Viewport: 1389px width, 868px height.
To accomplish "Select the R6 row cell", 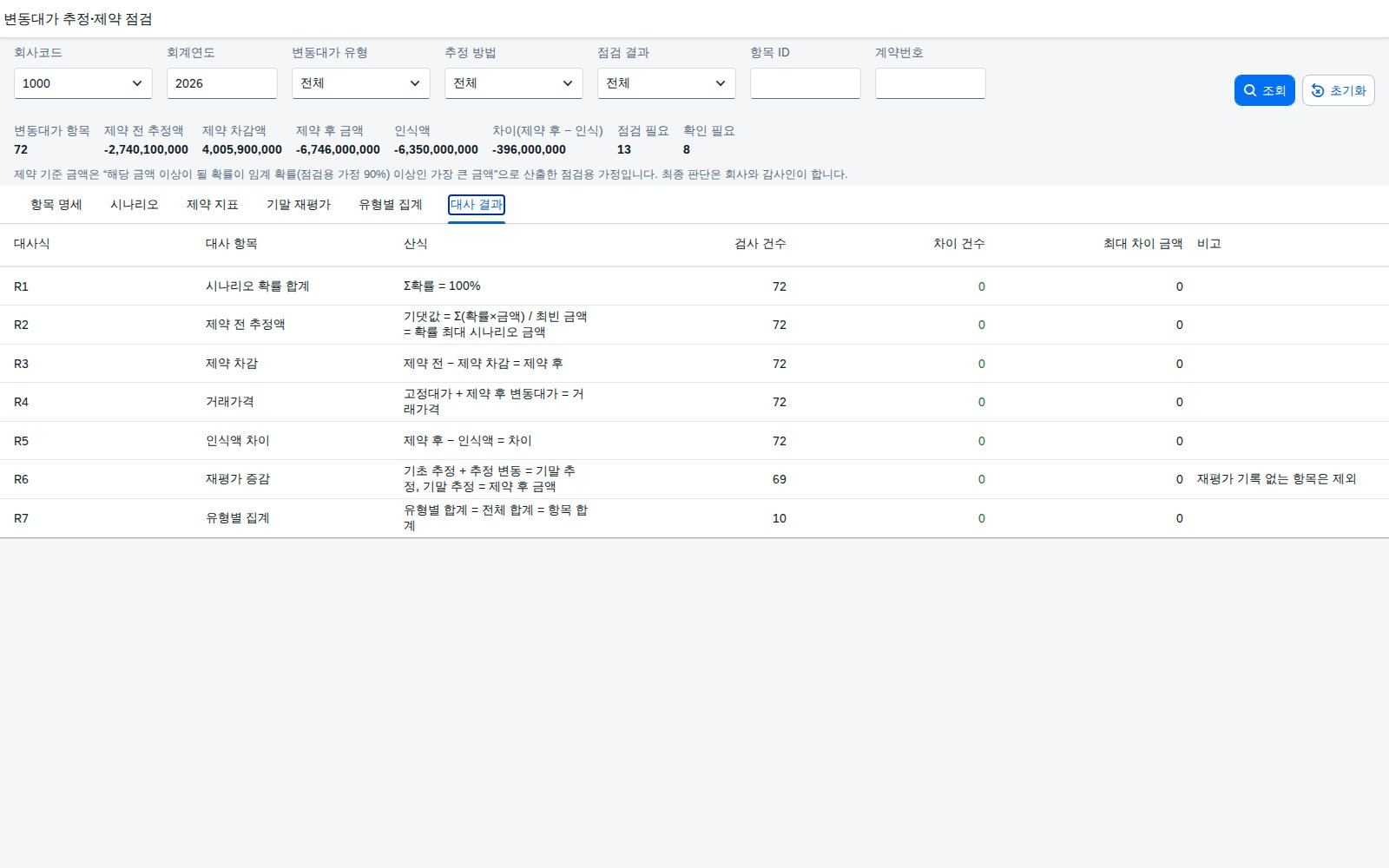I will pos(21,479).
